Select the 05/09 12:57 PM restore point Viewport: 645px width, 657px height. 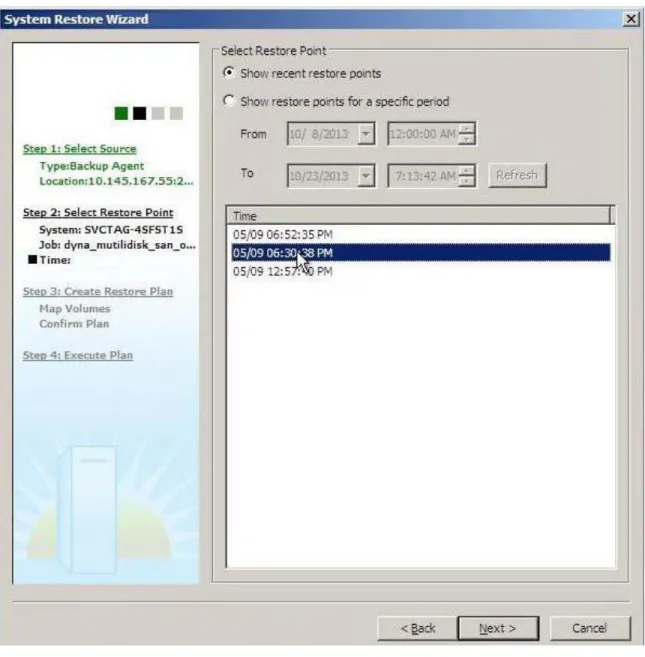[x=421, y=271]
